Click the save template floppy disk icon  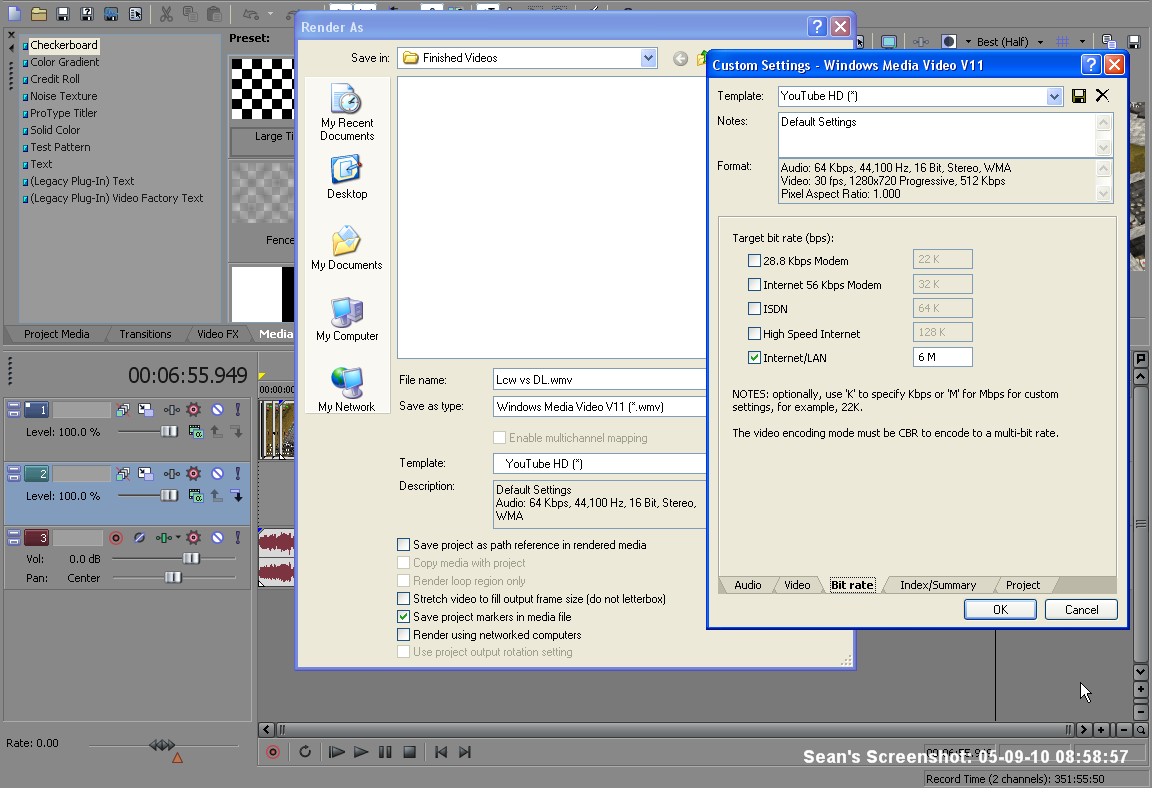pos(1079,96)
